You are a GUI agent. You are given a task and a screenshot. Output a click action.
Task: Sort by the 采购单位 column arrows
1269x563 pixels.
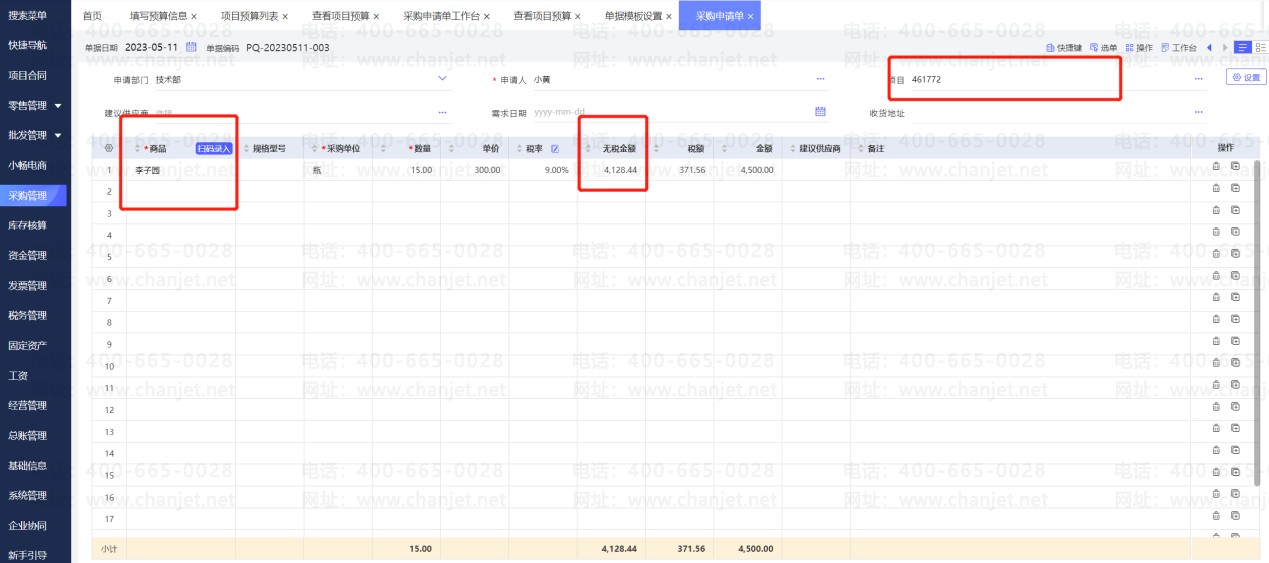click(314, 148)
